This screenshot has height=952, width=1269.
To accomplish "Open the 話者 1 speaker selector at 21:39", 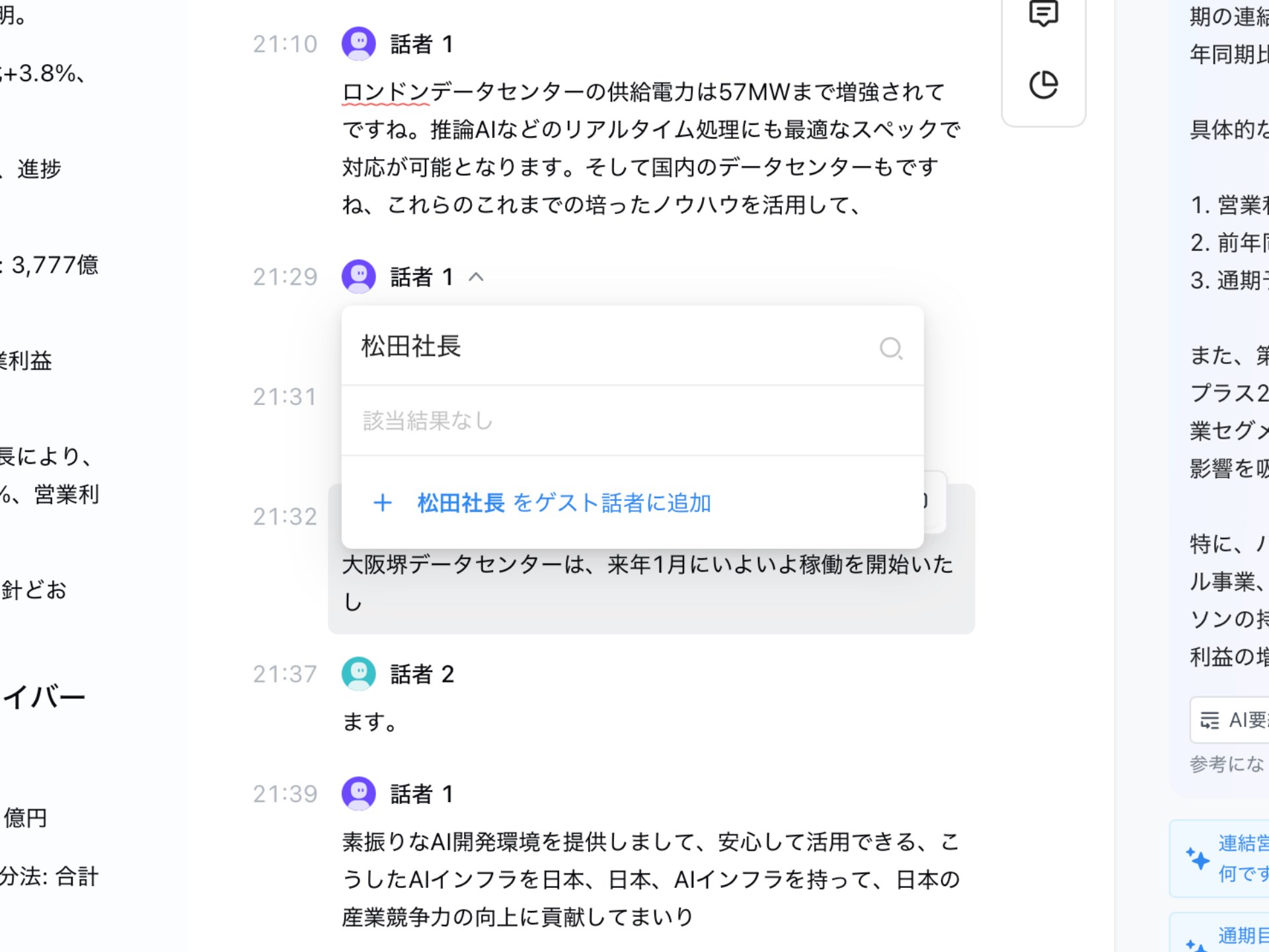I will (422, 794).
